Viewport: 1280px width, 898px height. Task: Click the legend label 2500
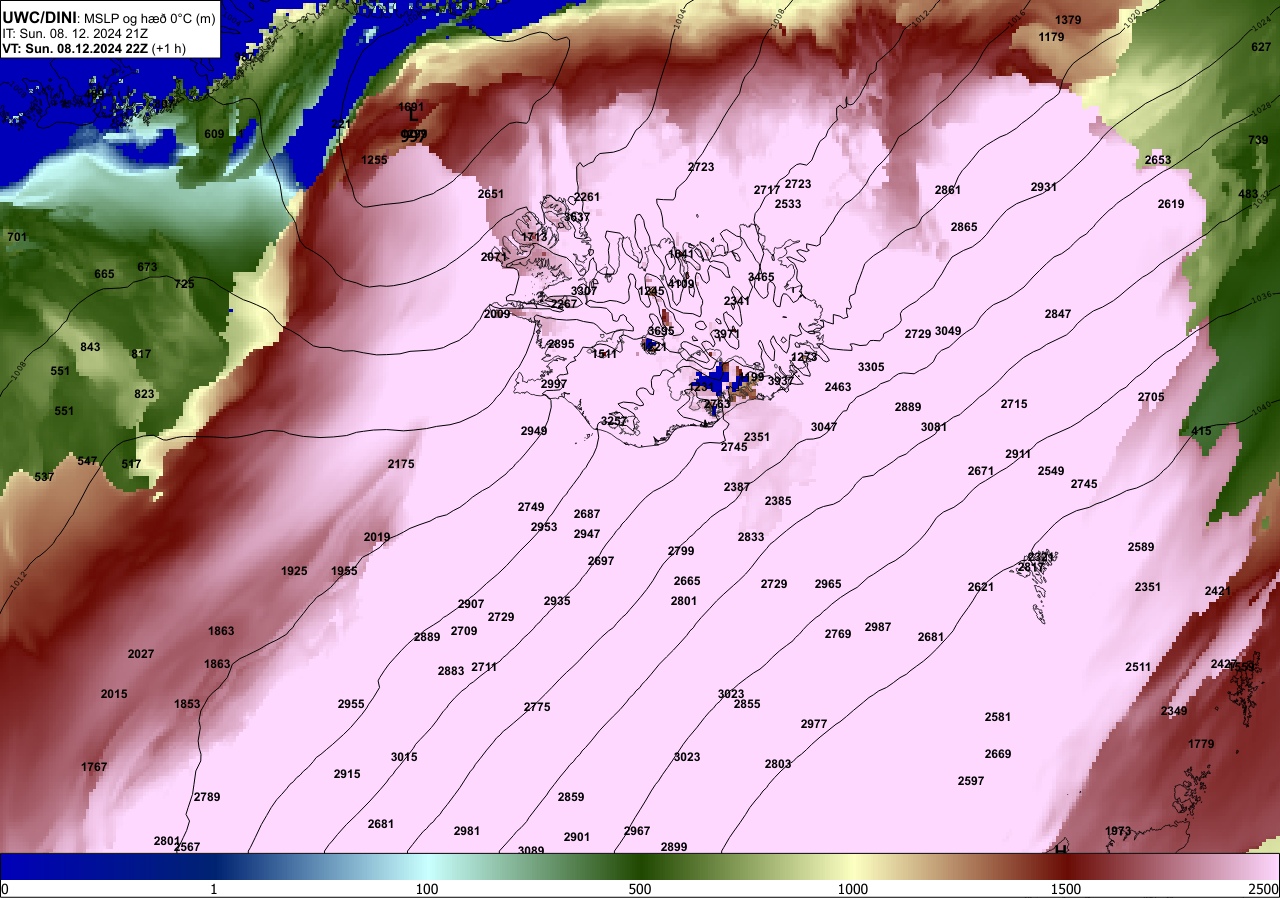pos(1264,889)
